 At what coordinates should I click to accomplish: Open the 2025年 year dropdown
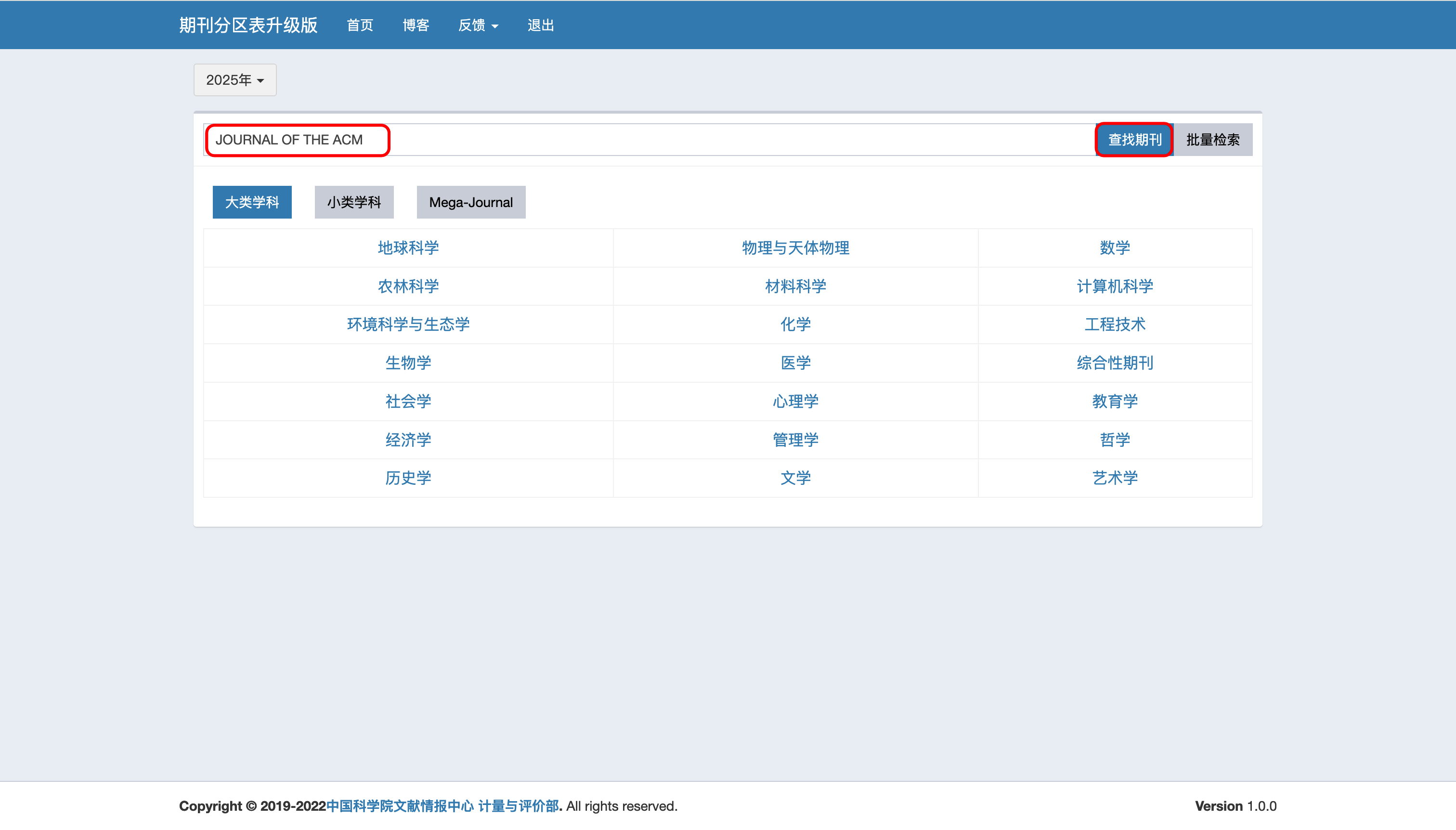pos(235,80)
